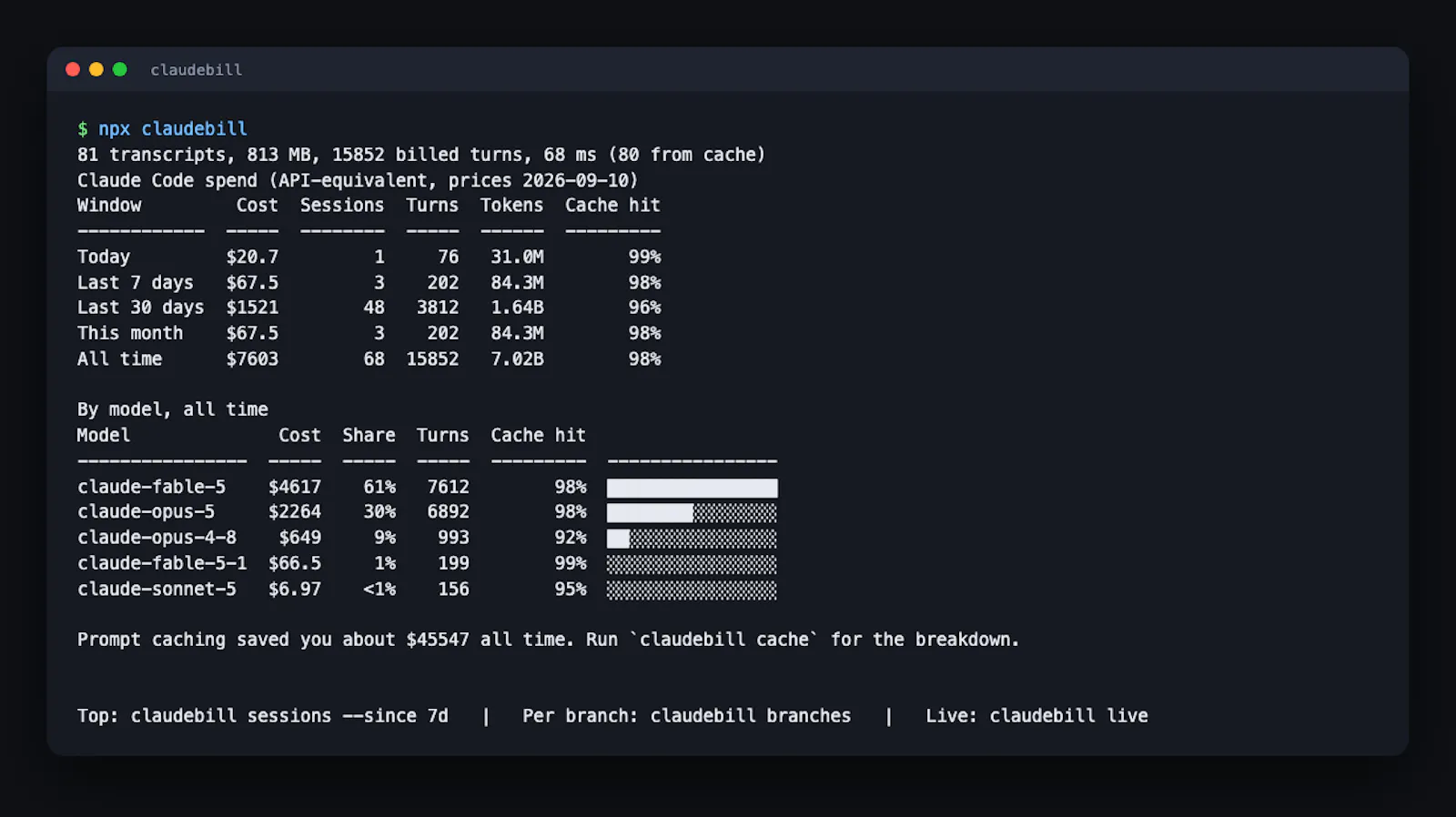Click the 'Last 7 days' row label
1456x817 pixels.
coord(136,283)
